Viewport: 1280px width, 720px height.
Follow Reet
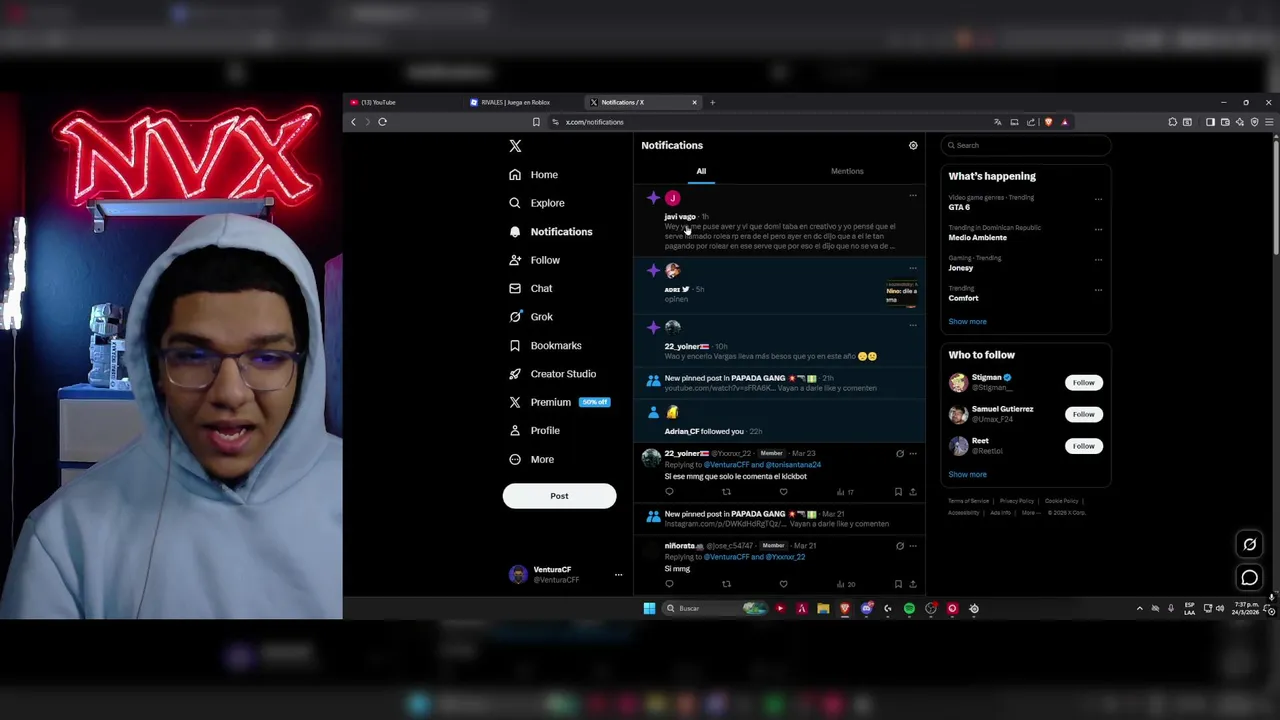[1083, 446]
